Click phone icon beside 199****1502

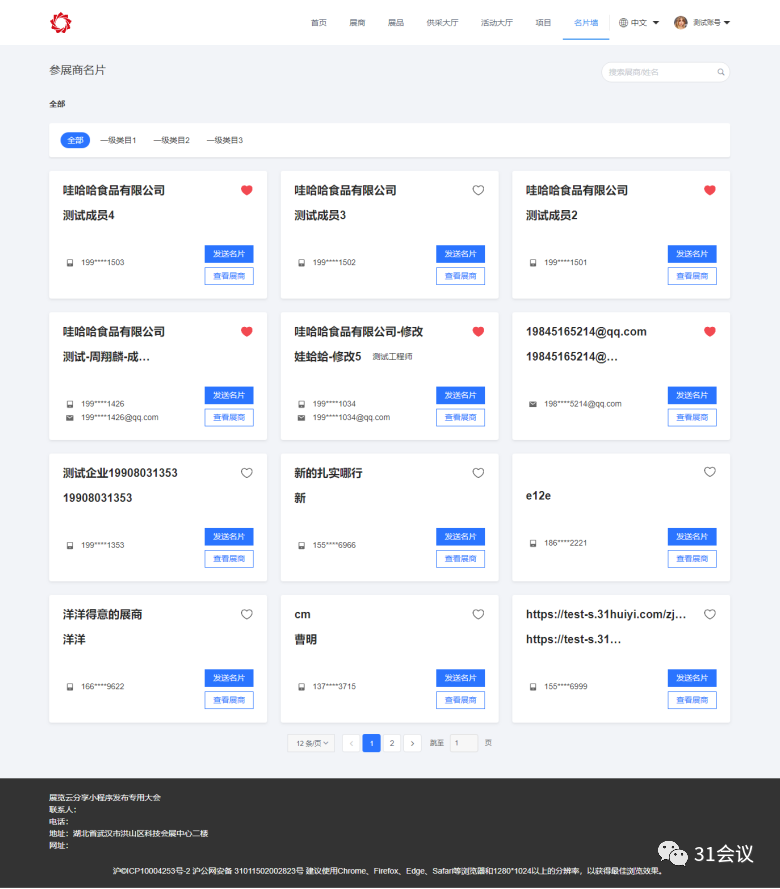click(x=302, y=263)
